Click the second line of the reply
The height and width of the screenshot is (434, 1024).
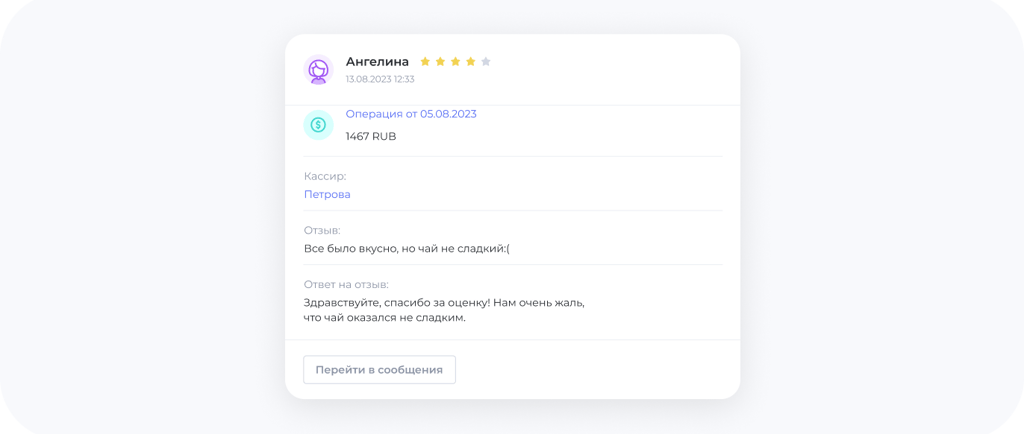(385, 319)
